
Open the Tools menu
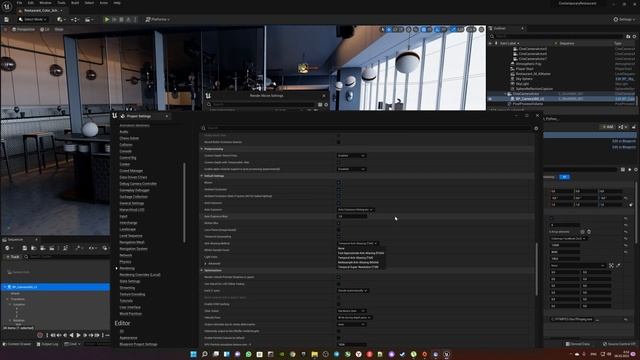[x=61, y=2]
